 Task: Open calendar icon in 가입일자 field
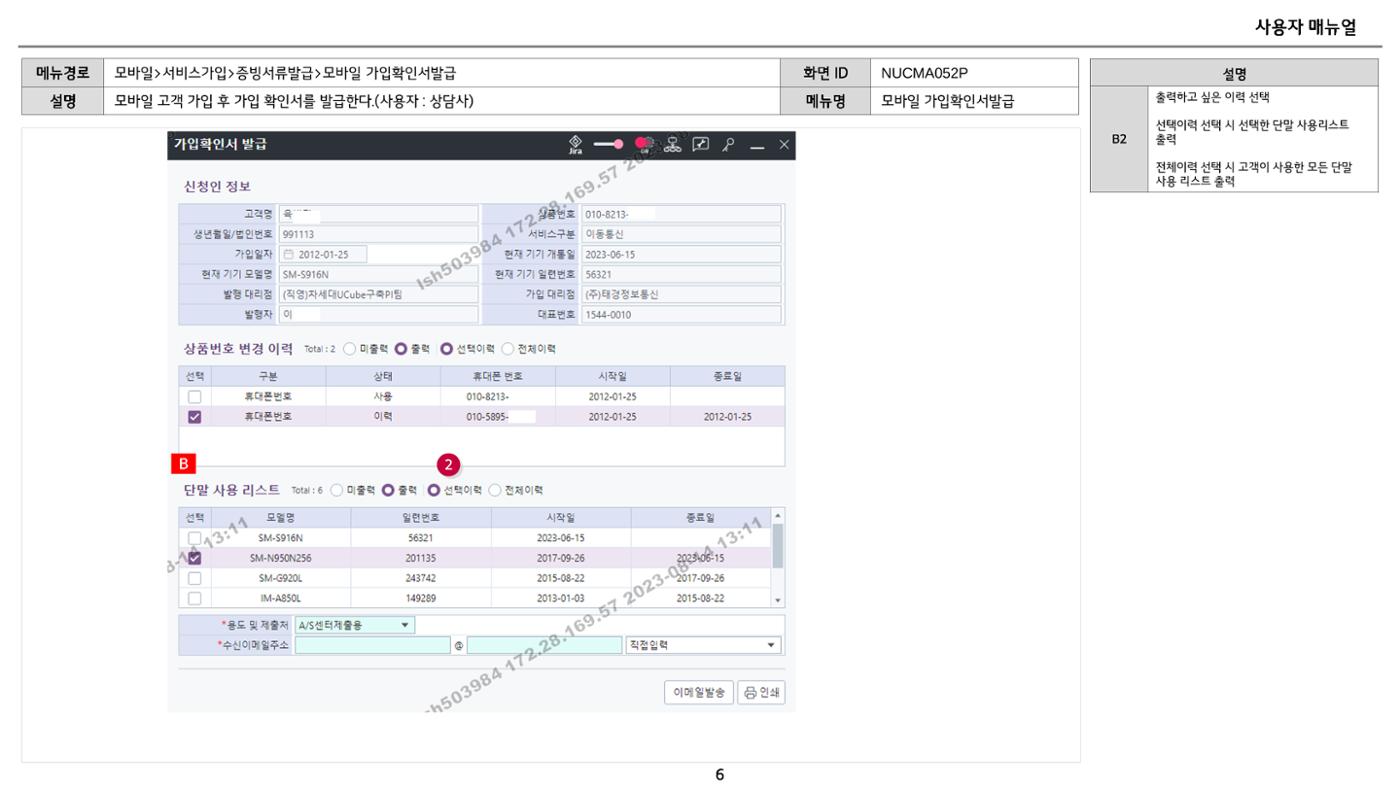pyautogui.click(x=289, y=254)
